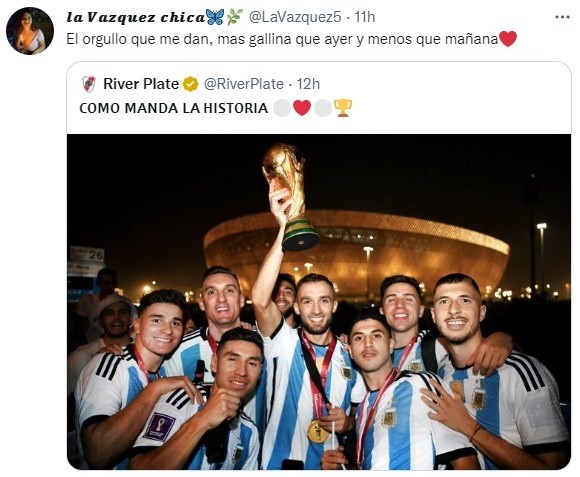Viewport: 580px width, 477px height.
Task: Click the green herb emoji after butterfly
Action: pyautogui.click(x=235, y=17)
